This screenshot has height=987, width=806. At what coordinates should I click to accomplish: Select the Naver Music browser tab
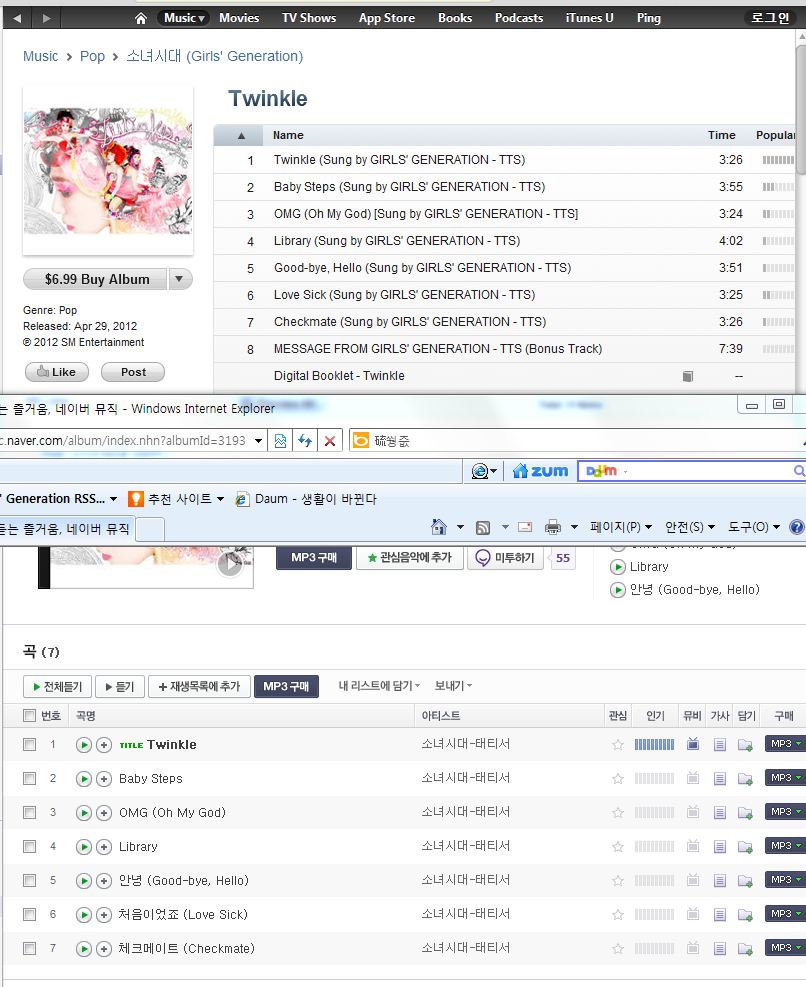click(66, 529)
